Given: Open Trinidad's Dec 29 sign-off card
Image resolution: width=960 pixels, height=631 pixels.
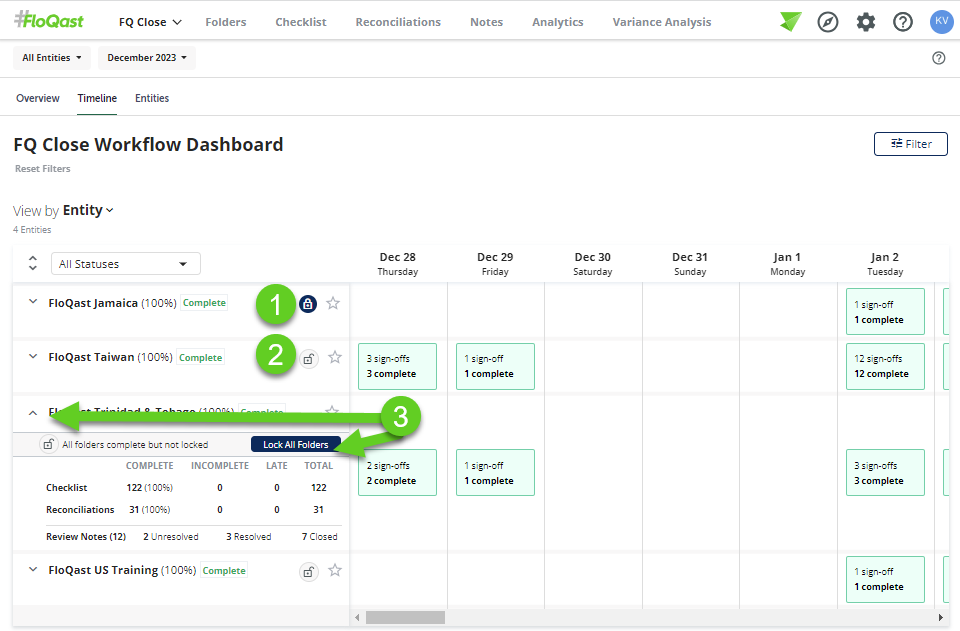Looking at the screenshot, I should tap(495, 473).
